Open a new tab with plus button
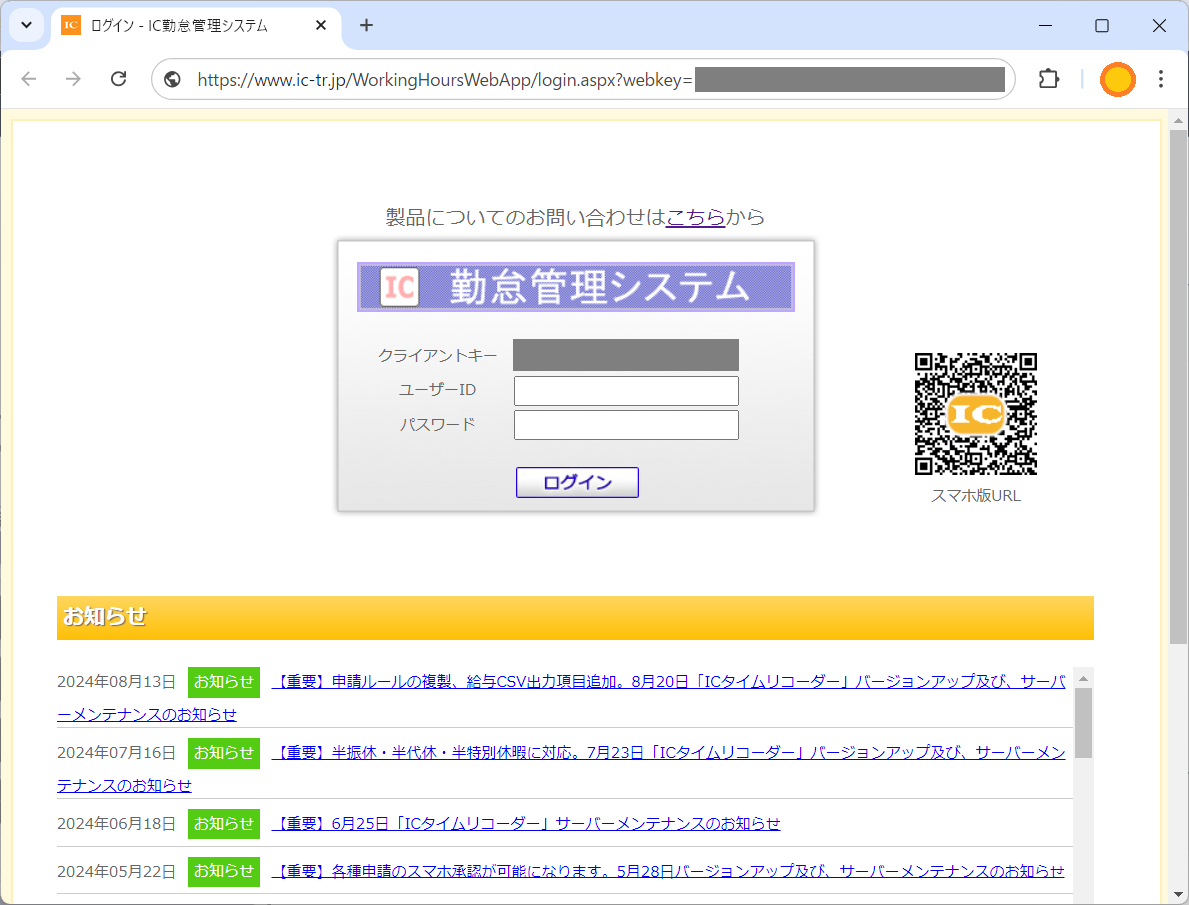 [366, 25]
